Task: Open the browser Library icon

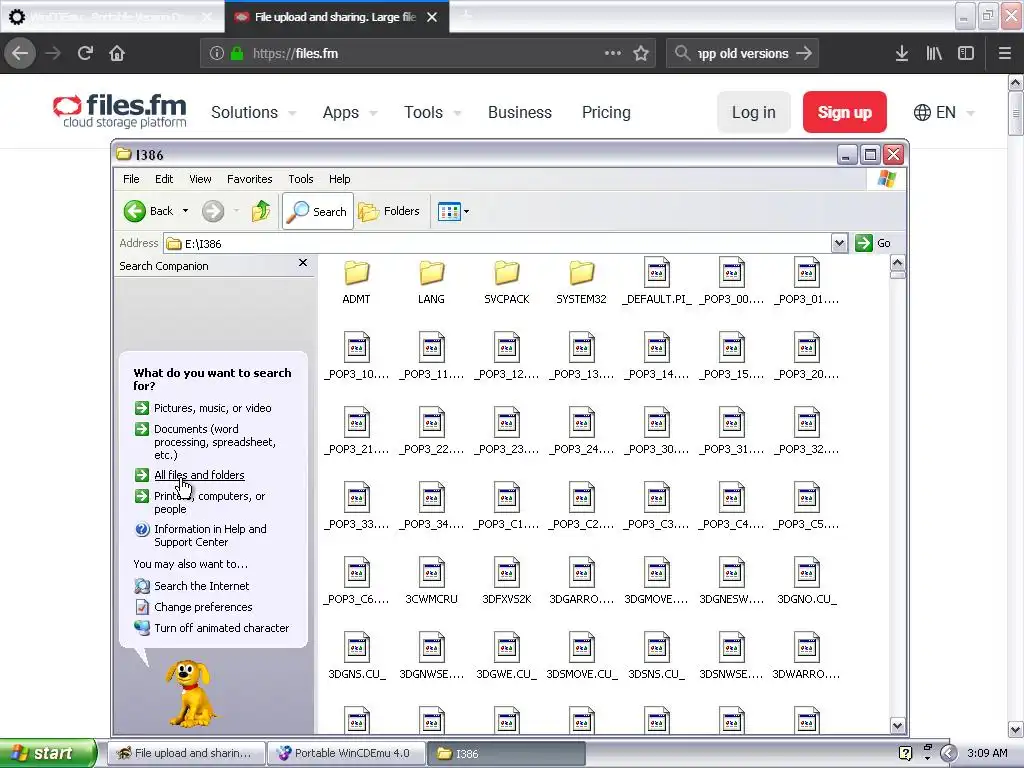Action: [934, 54]
